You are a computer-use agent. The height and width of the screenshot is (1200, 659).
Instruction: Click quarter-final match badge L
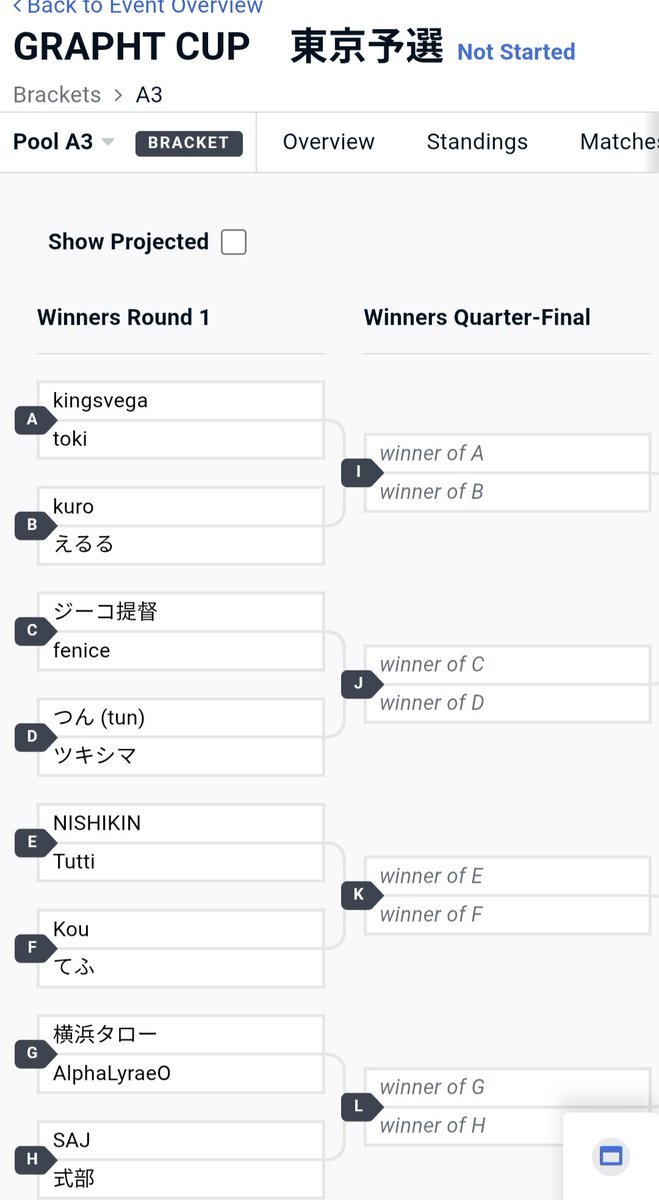point(361,1107)
